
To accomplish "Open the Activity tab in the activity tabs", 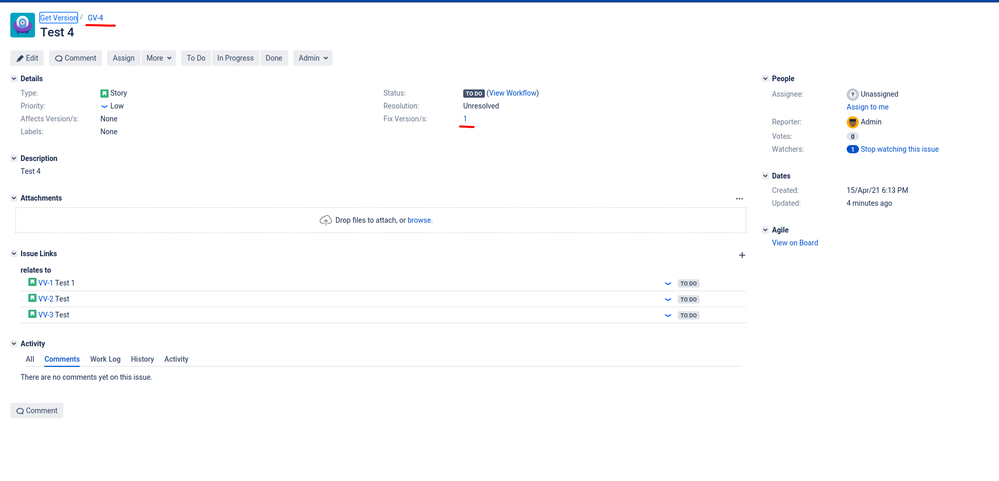I will click(176, 359).
